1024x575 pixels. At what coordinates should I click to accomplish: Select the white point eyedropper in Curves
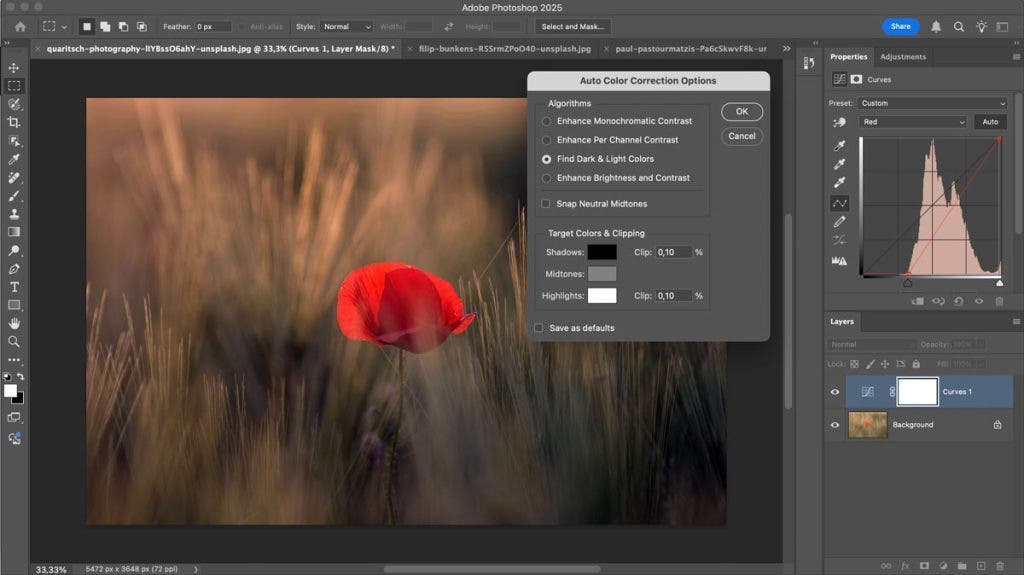coord(840,182)
